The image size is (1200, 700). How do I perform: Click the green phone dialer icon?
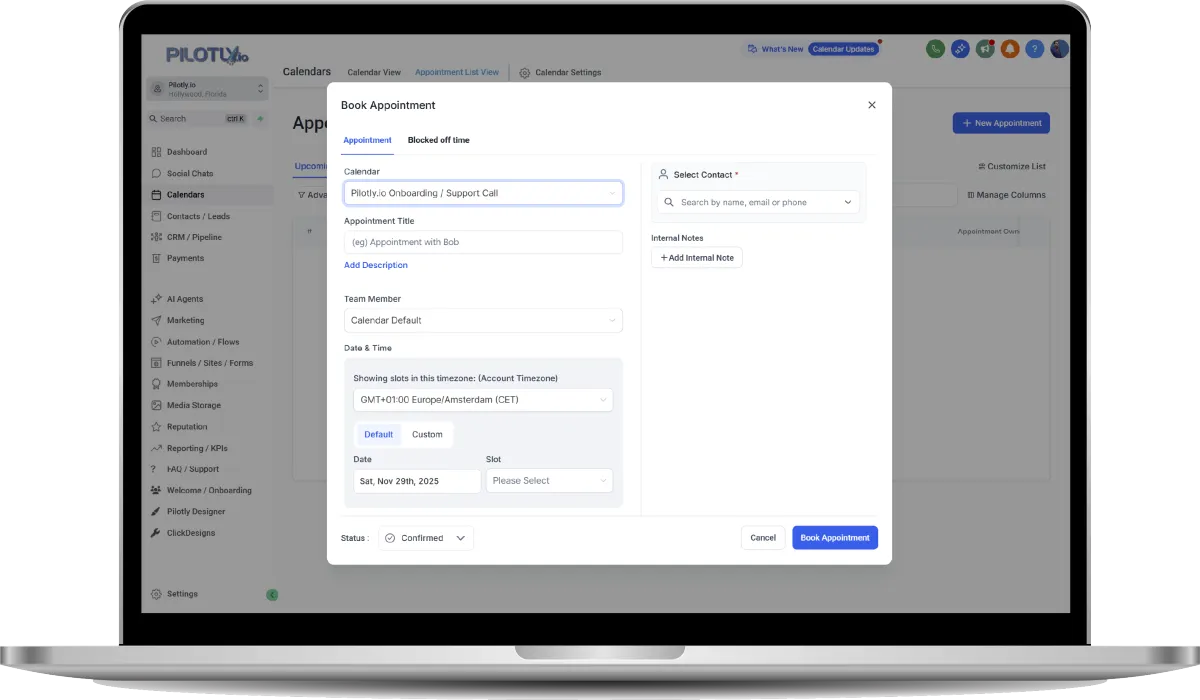(935, 49)
